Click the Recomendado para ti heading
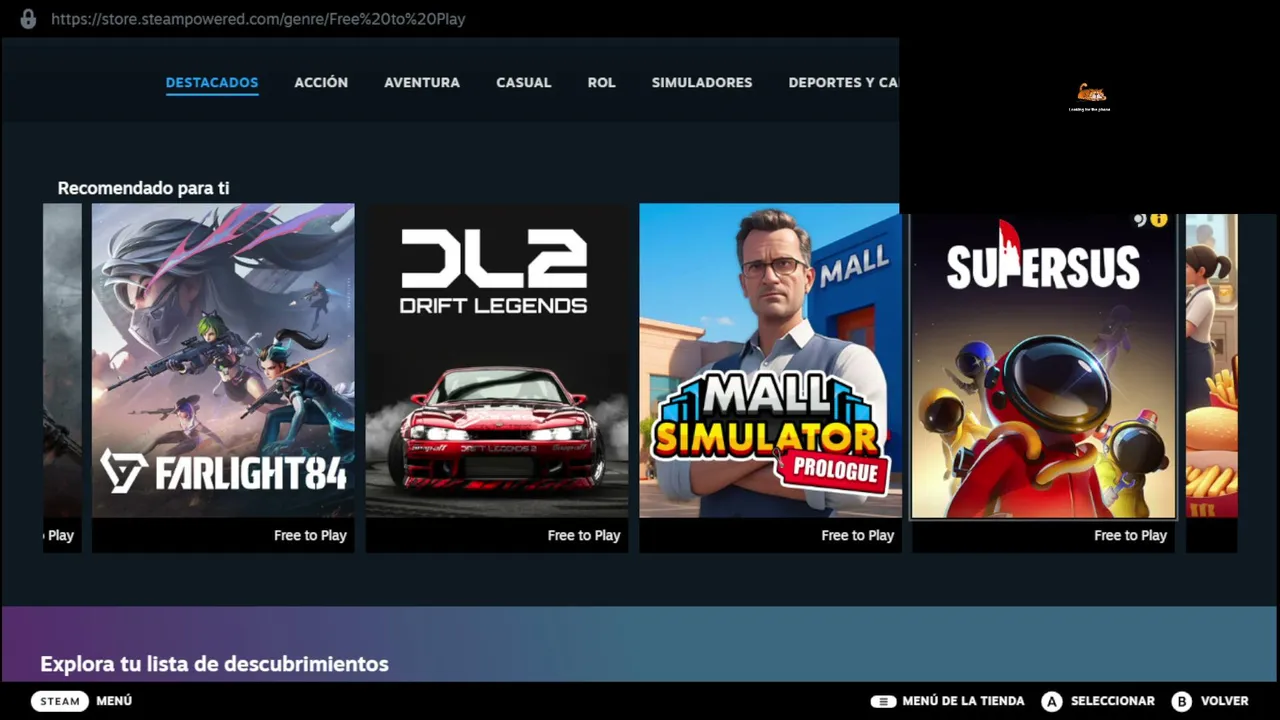Image resolution: width=1280 pixels, height=720 pixels. point(143,188)
